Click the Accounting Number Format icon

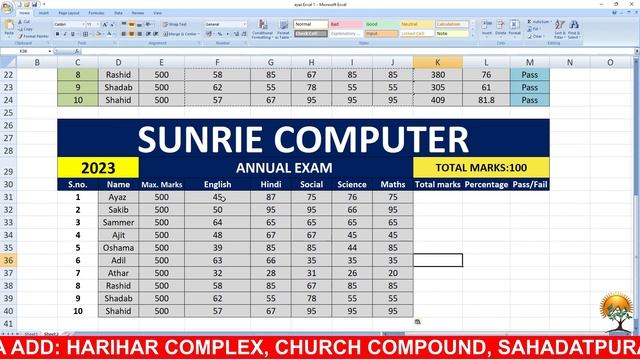(209, 34)
